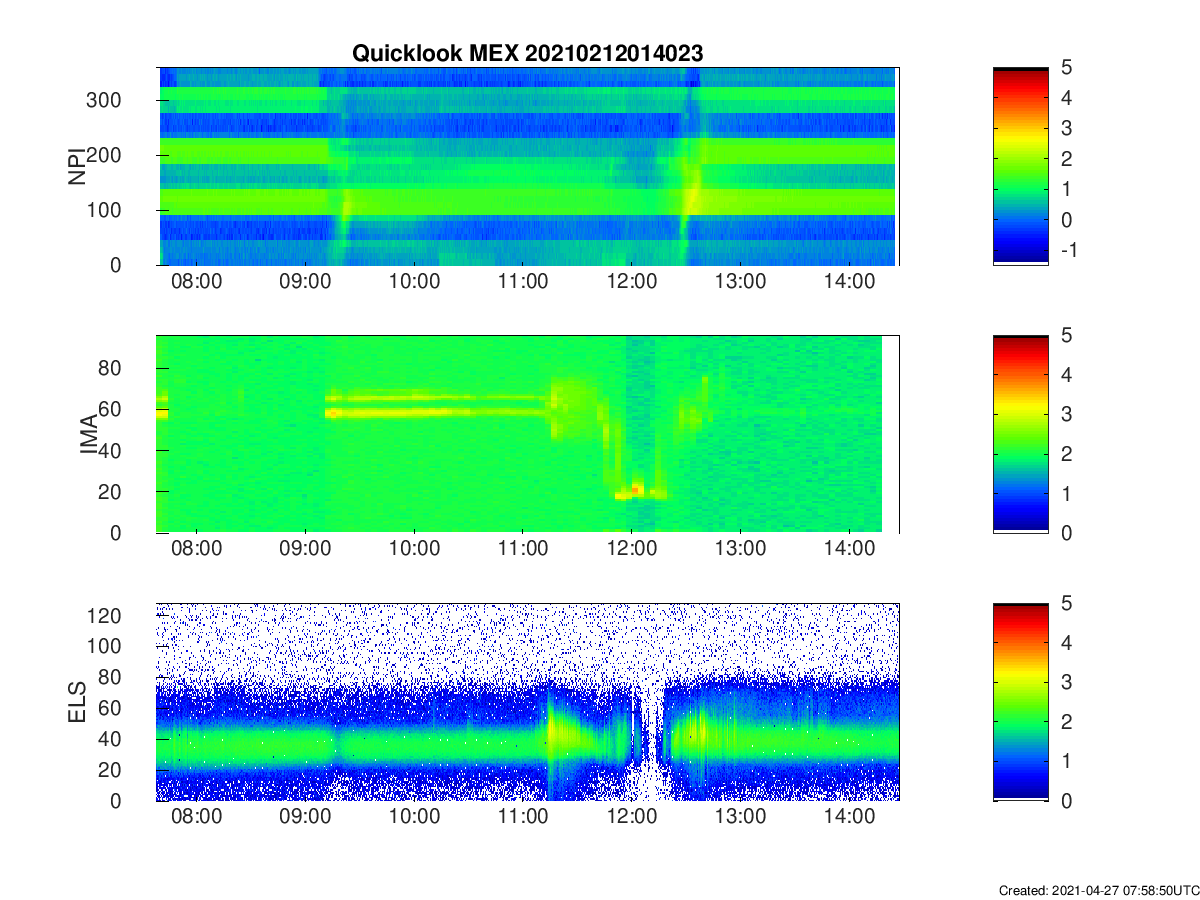Click the NPI panel colorbar
The width and height of the screenshot is (1200, 900).
(x=1021, y=166)
